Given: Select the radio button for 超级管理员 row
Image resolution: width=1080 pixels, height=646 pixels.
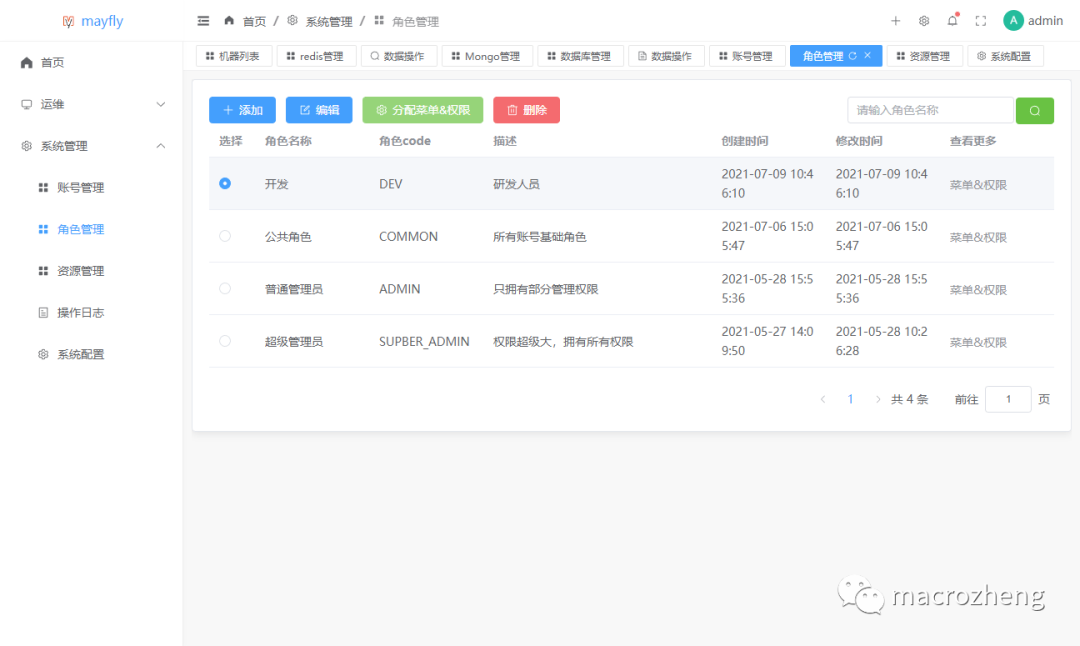Looking at the screenshot, I should point(225,340).
